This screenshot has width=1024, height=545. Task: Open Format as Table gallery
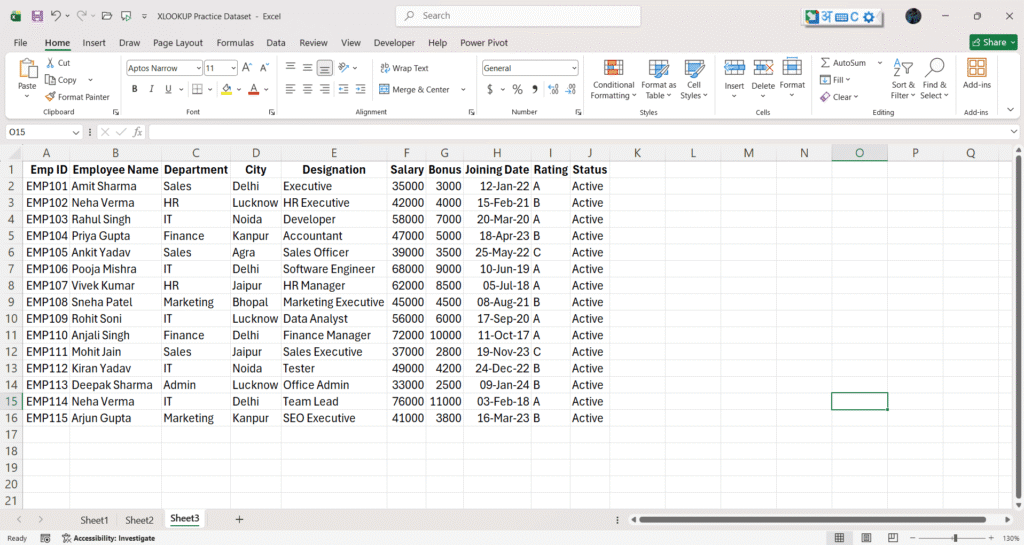pos(658,79)
